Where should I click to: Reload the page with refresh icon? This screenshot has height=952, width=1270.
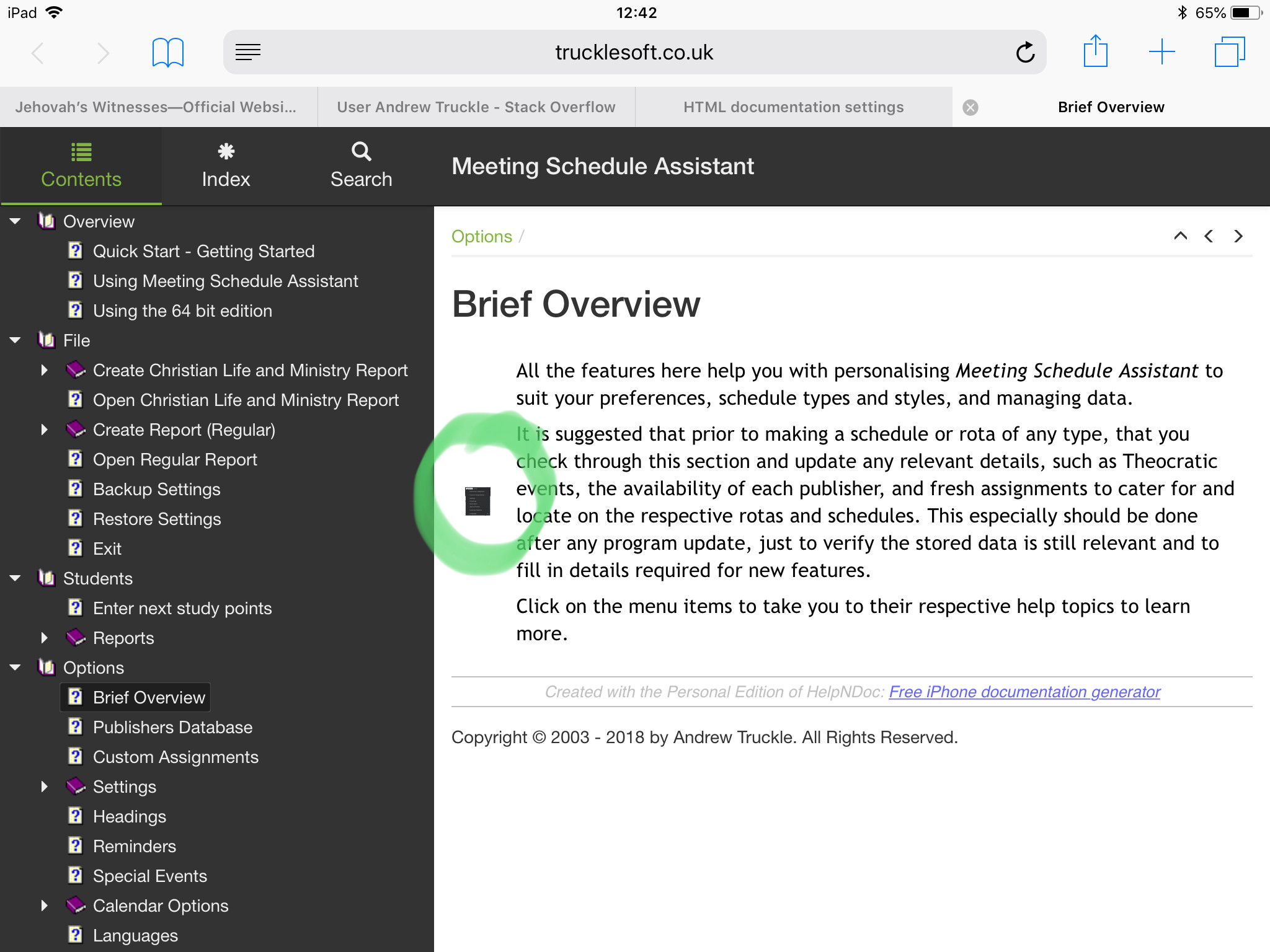(1025, 53)
